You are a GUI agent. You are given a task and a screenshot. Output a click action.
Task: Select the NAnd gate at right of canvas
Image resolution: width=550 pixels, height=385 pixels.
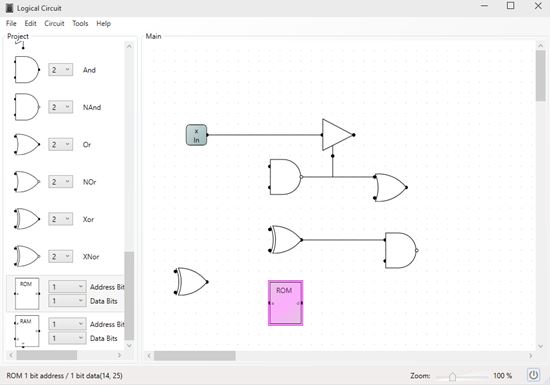401,250
